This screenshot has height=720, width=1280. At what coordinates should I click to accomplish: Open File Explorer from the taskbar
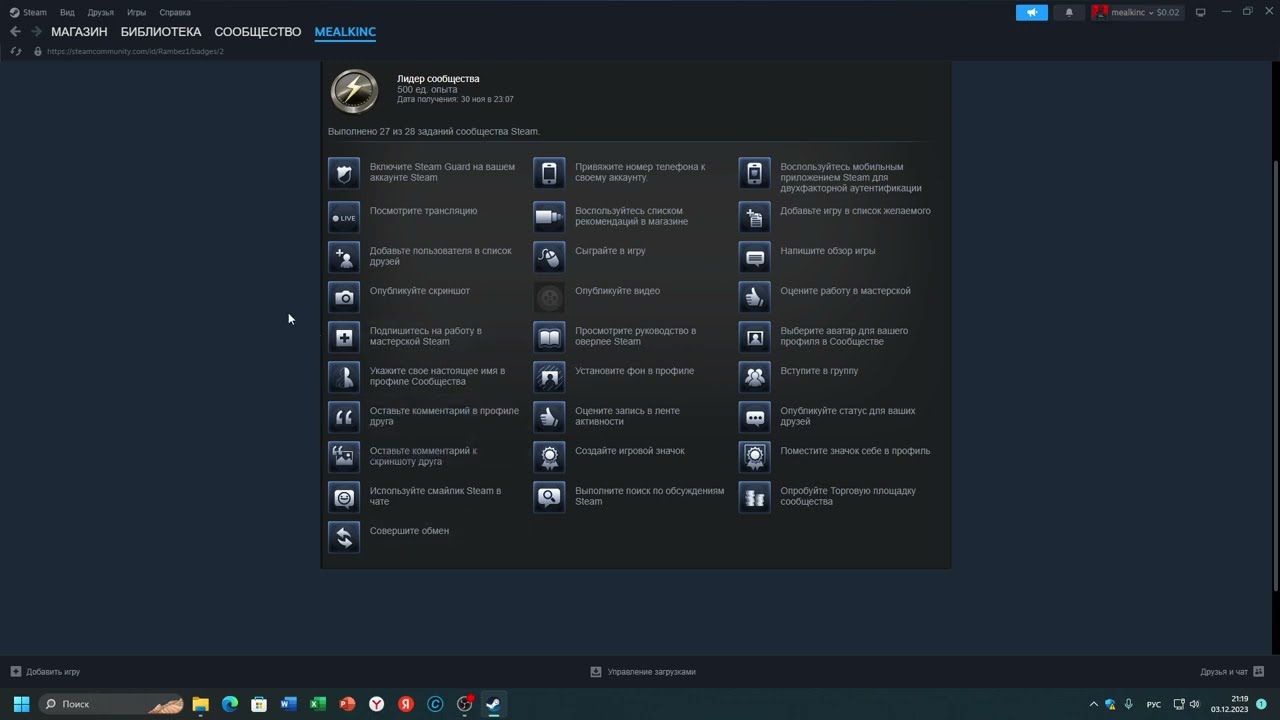200,704
